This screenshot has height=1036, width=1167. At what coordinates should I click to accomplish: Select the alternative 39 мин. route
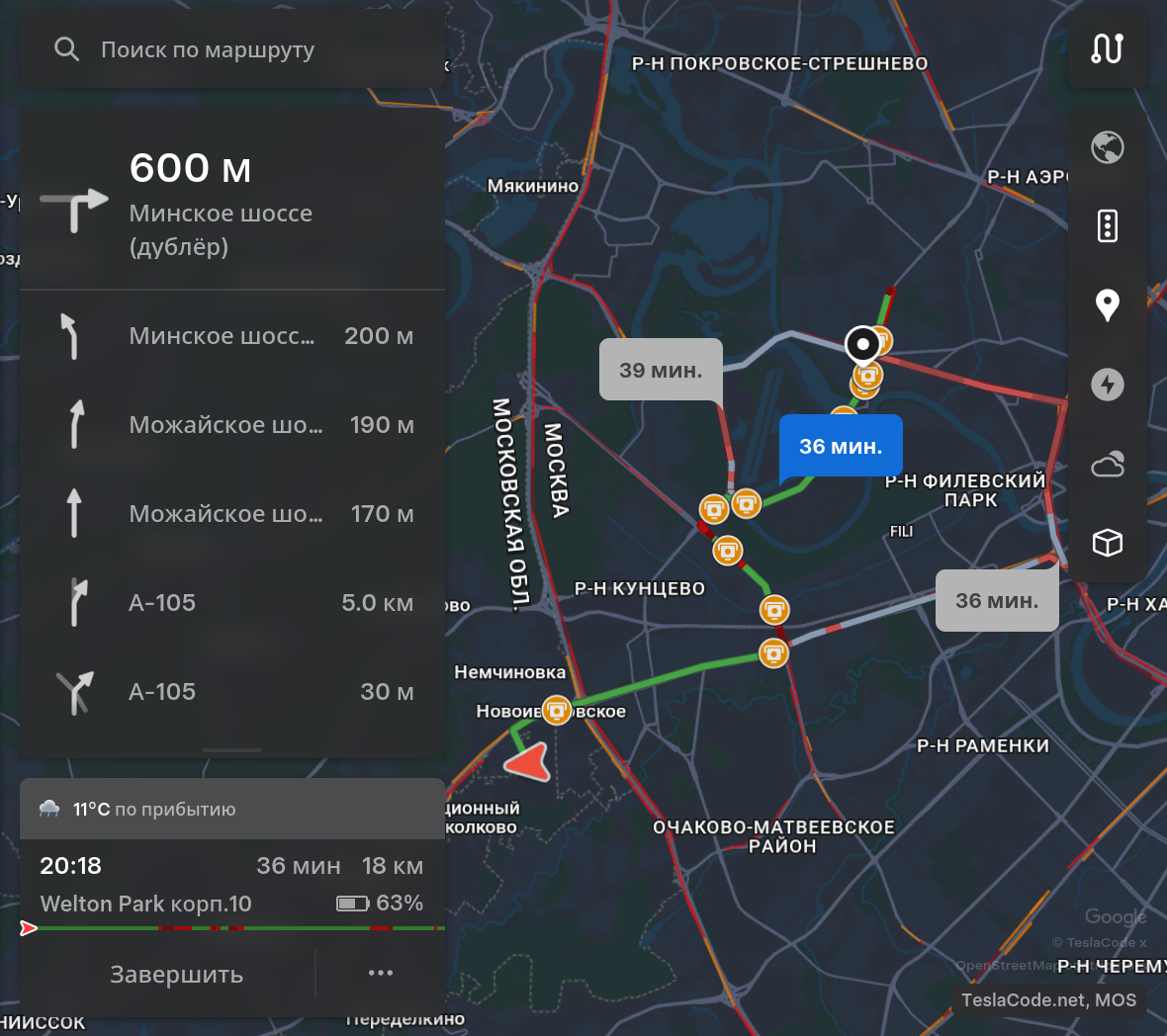tap(661, 370)
